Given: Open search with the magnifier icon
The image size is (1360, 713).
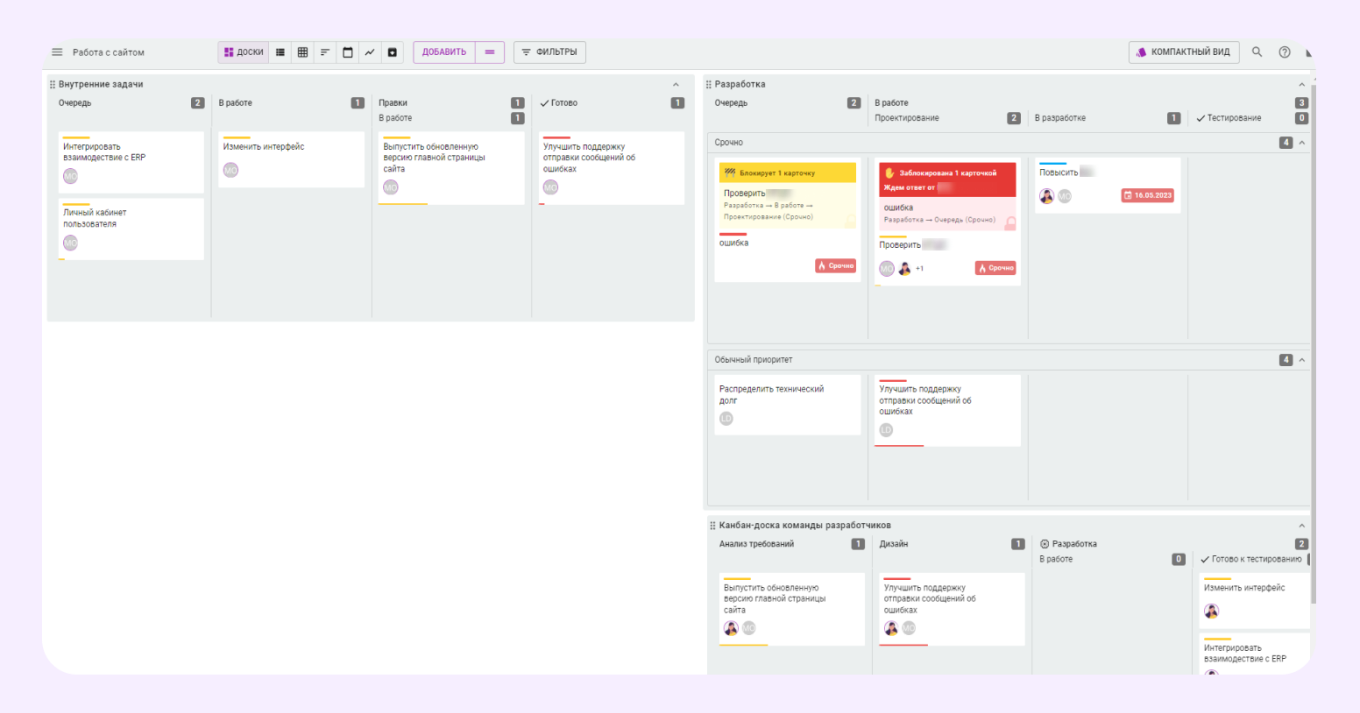Looking at the screenshot, I should [1257, 52].
